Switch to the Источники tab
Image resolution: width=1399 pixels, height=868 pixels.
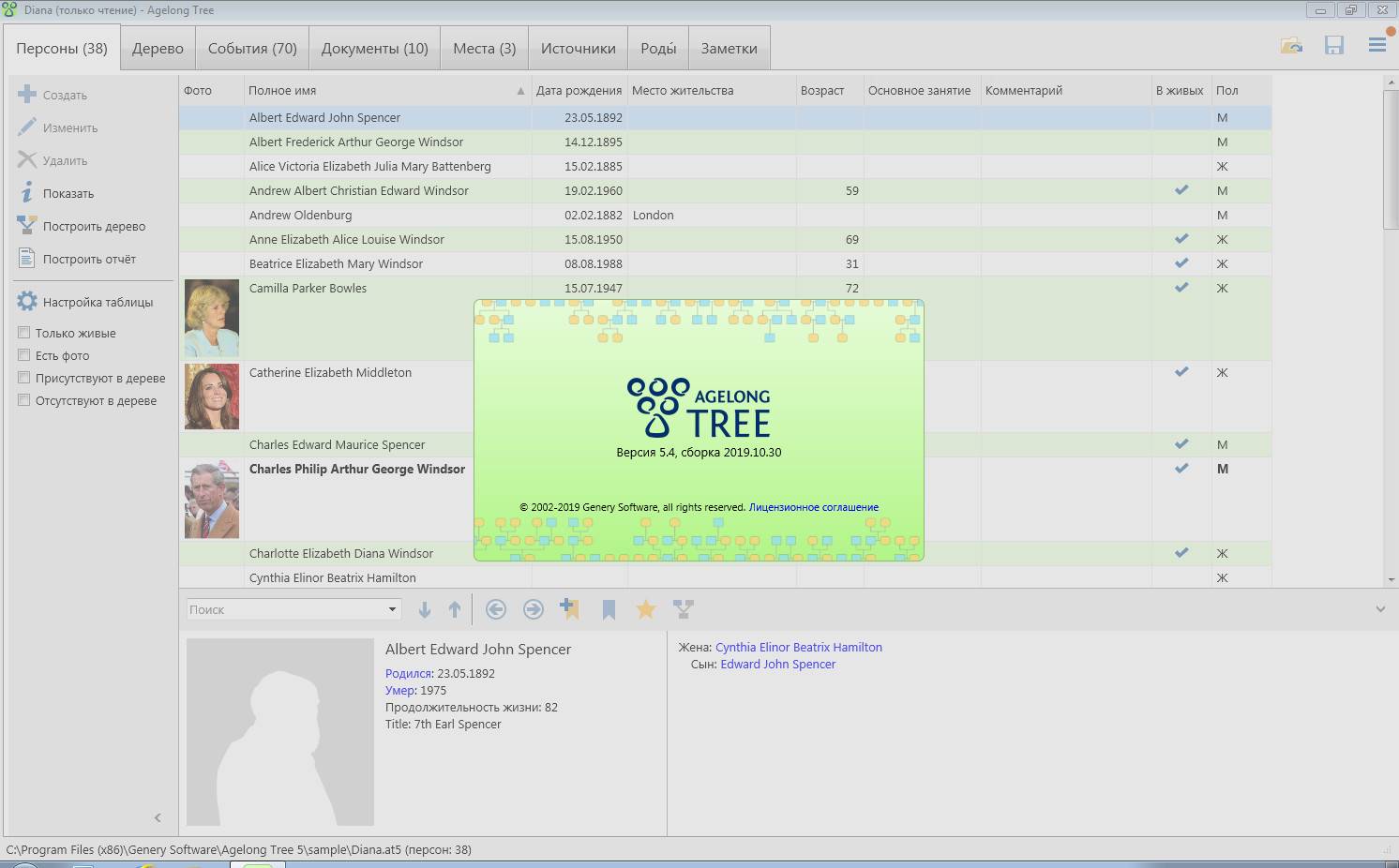(x=579, y=49)
